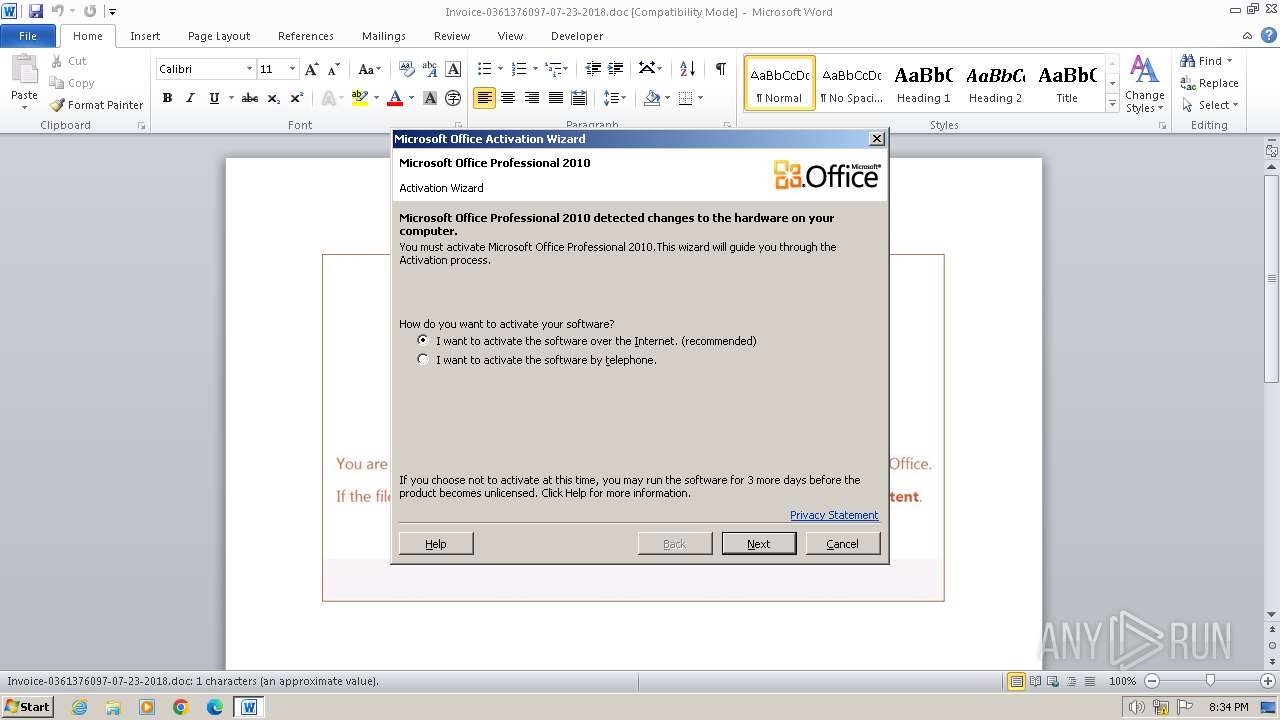1280x720 pixels.
Task: Expand underline style dropdown arrow
Action: 230,98
